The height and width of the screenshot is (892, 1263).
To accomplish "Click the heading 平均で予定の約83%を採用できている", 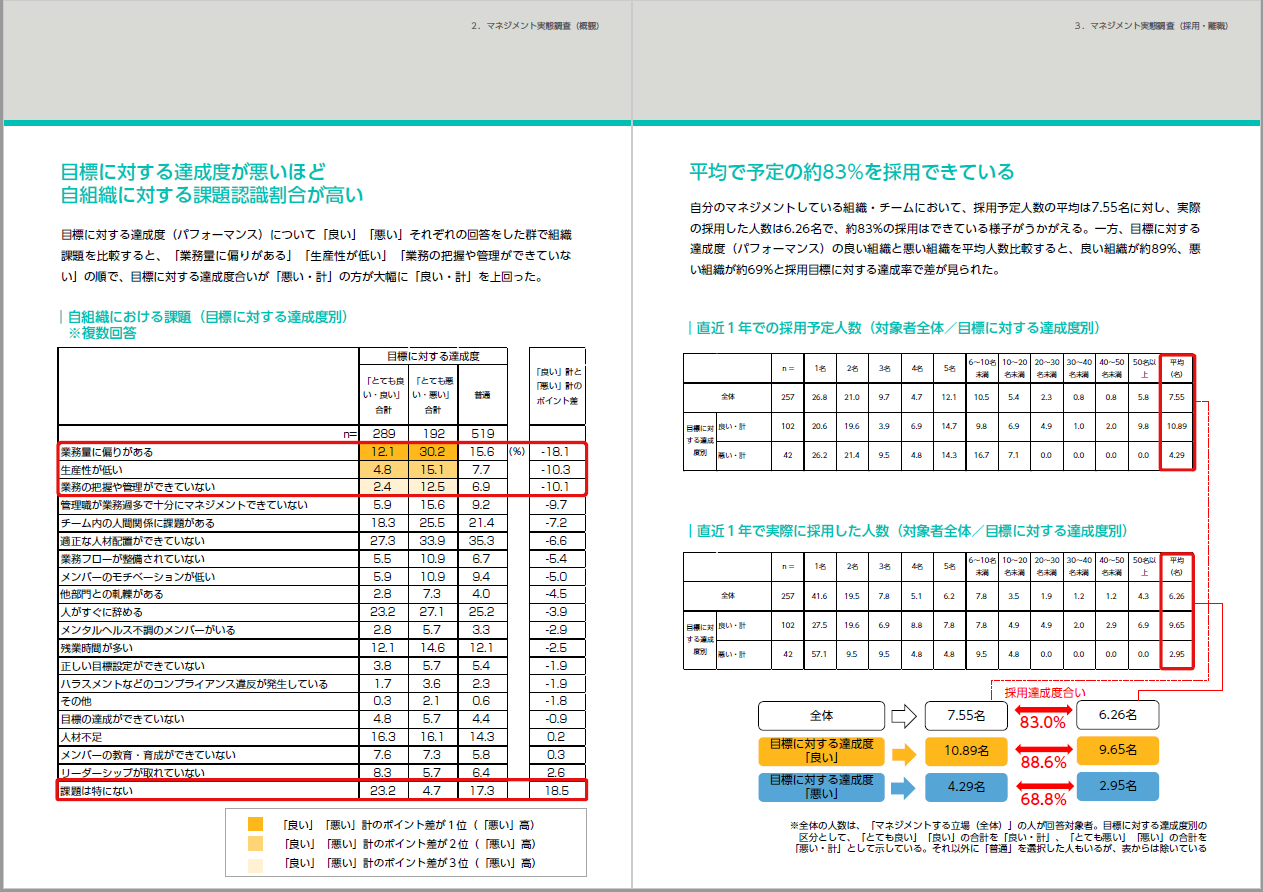I will click(x=851, y=171).
